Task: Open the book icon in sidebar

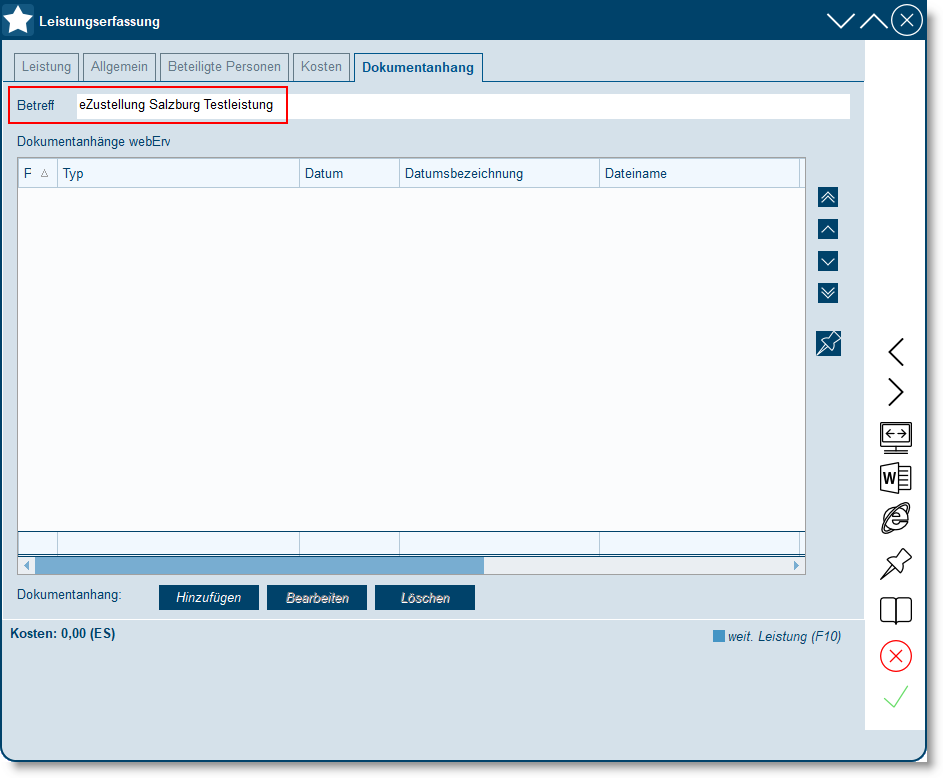Action: [895, 610]
